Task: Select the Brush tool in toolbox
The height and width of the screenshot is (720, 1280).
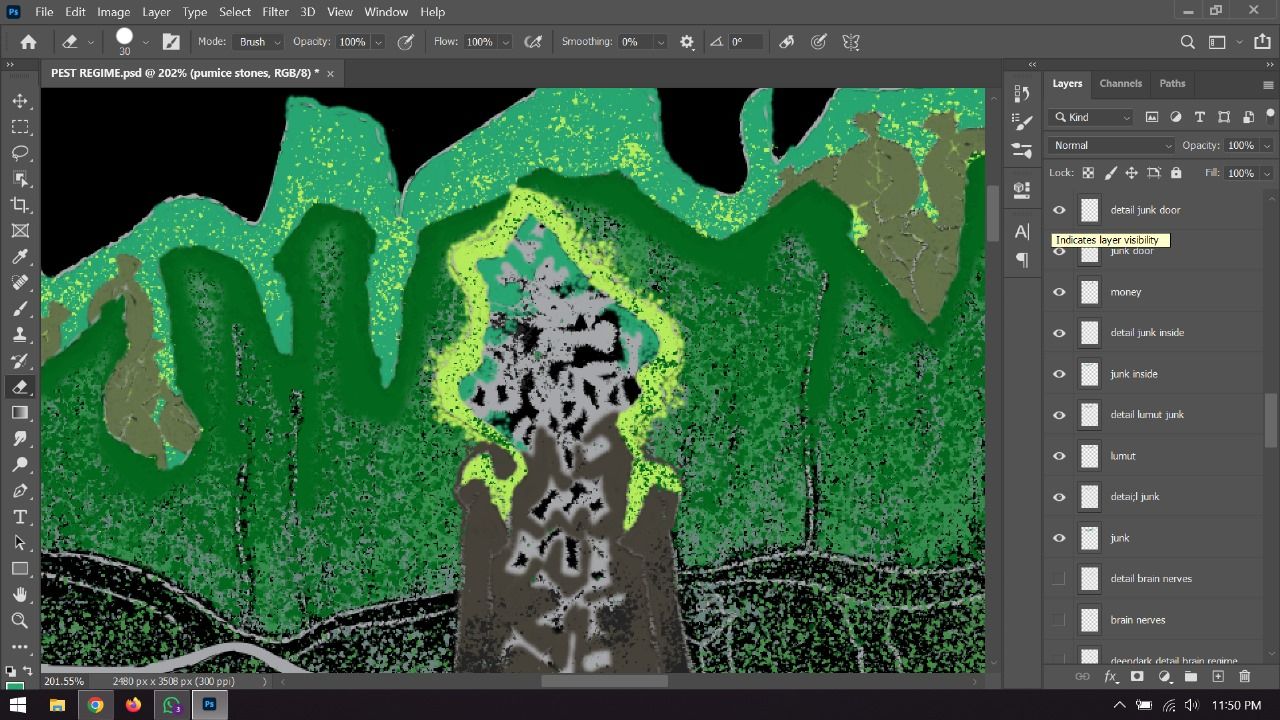Action: 20,309
